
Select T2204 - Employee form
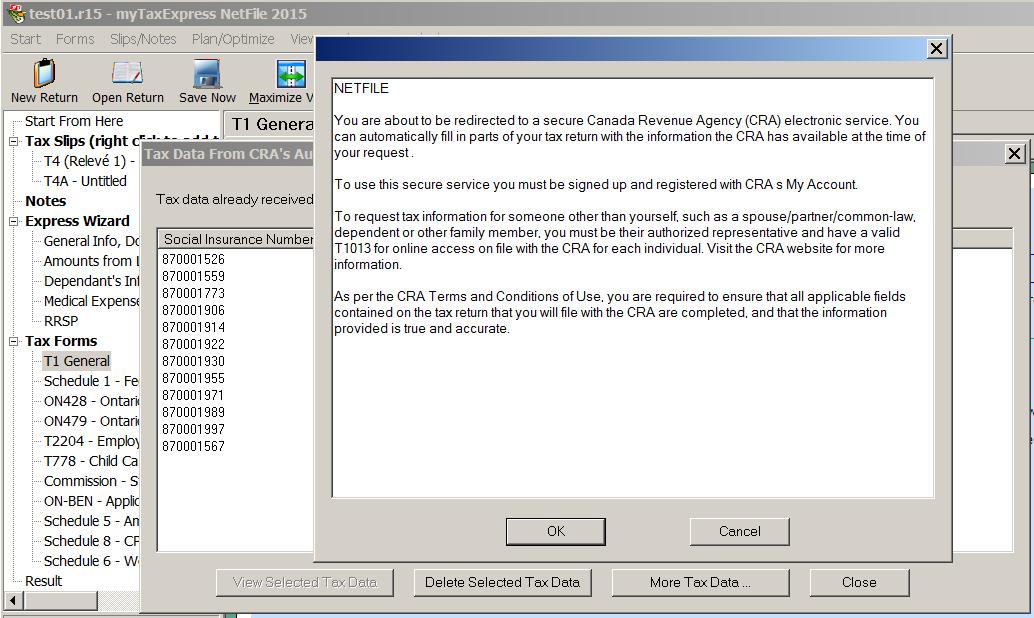[91, 441]
